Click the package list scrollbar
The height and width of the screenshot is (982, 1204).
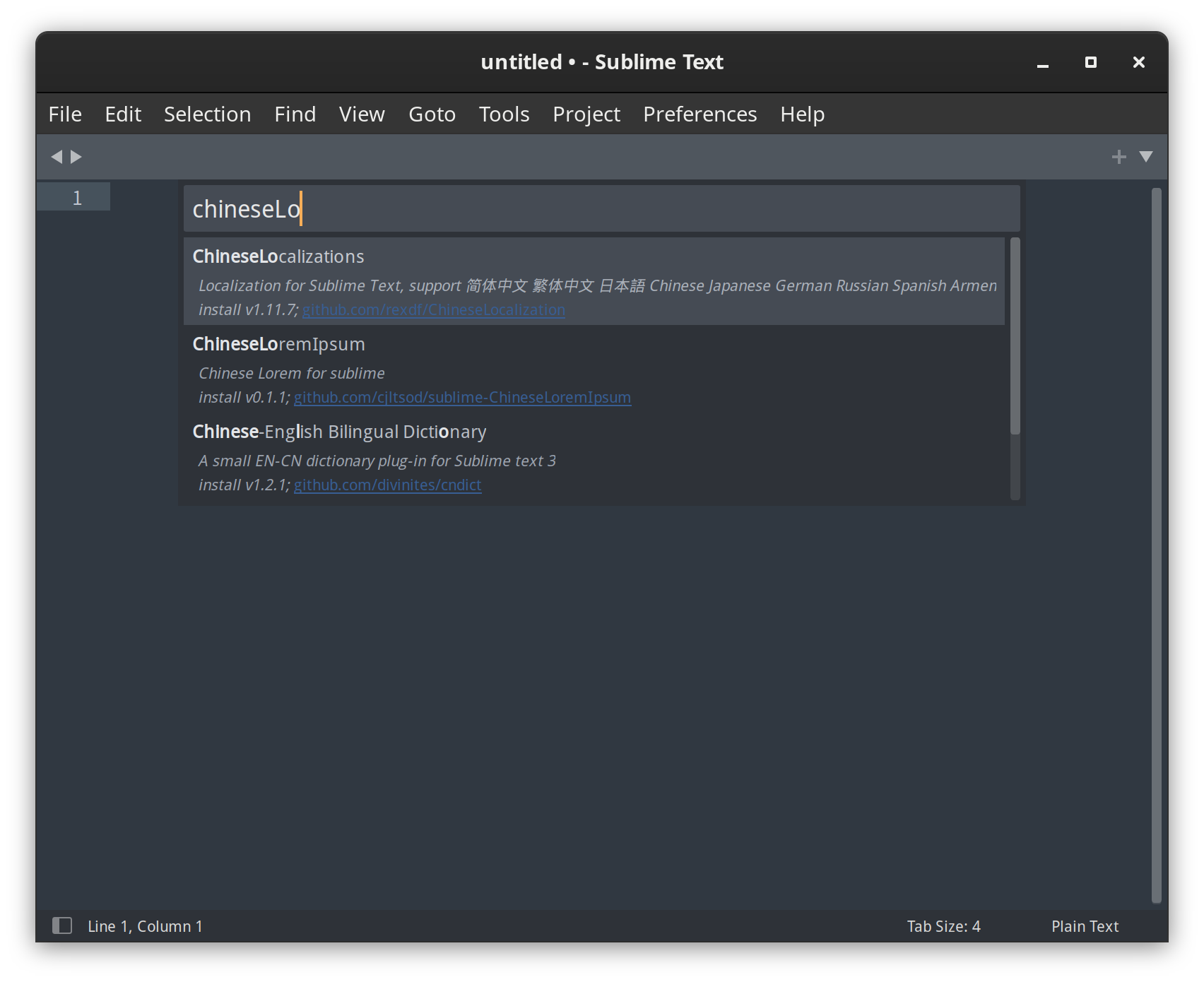(1015, 336)
